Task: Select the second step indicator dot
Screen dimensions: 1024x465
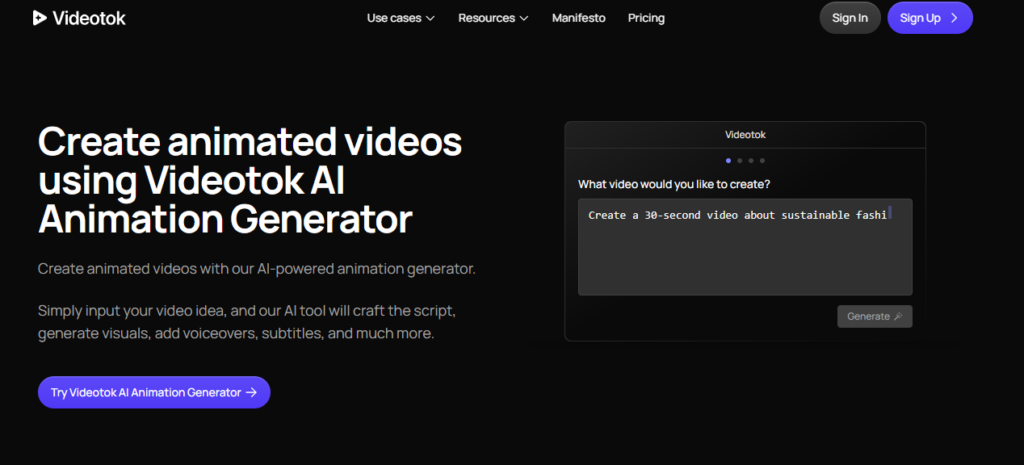Action: click(739, 161)
